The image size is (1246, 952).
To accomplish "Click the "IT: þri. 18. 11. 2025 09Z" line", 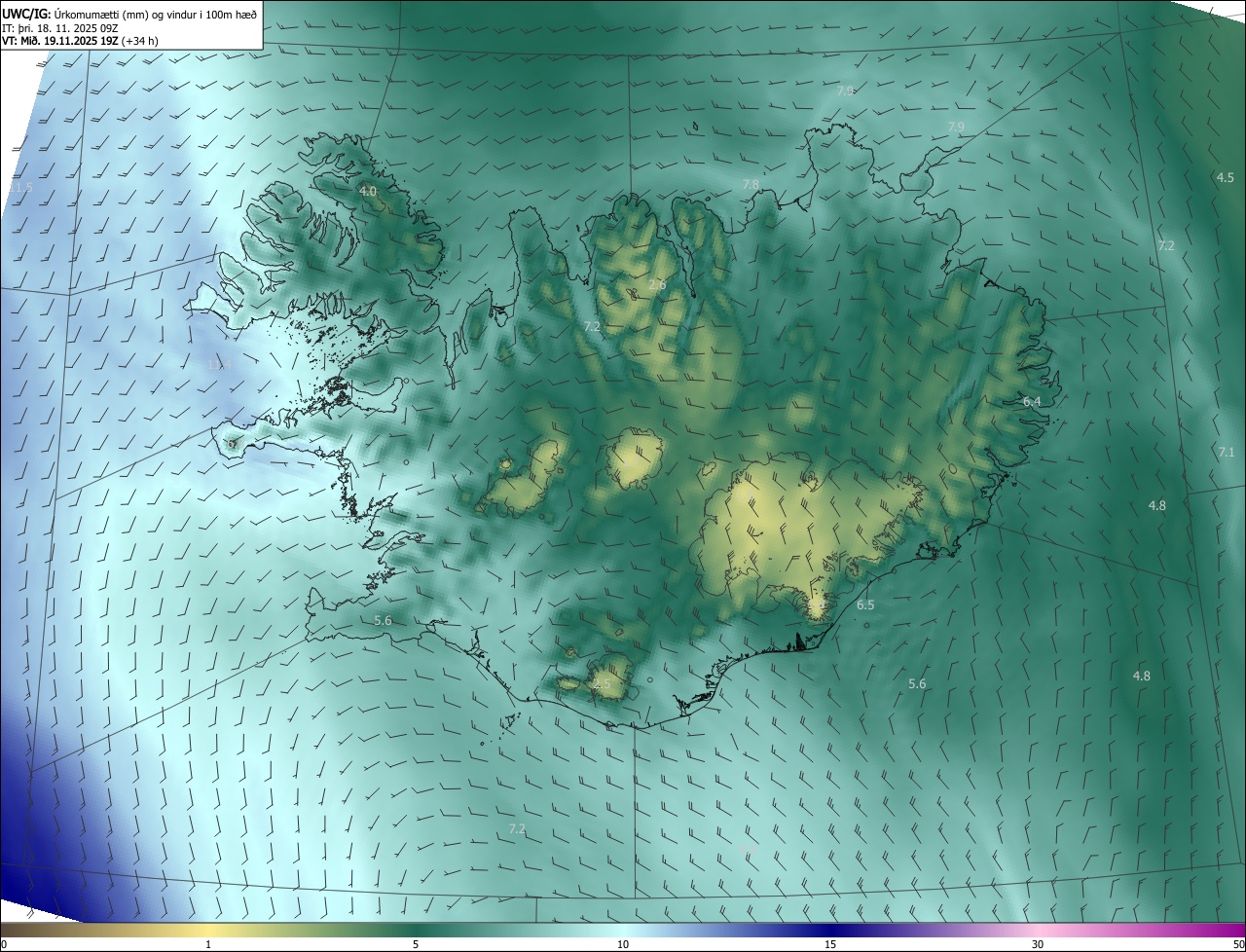I will [60, 28].
